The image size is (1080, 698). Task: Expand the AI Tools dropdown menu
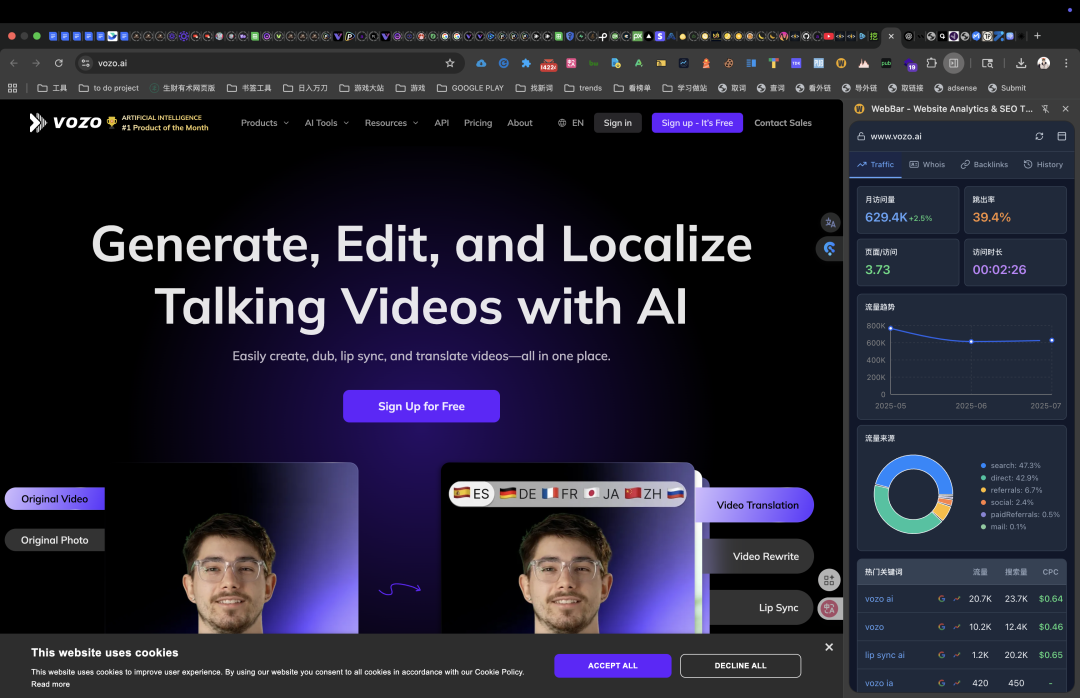[326, 123]
